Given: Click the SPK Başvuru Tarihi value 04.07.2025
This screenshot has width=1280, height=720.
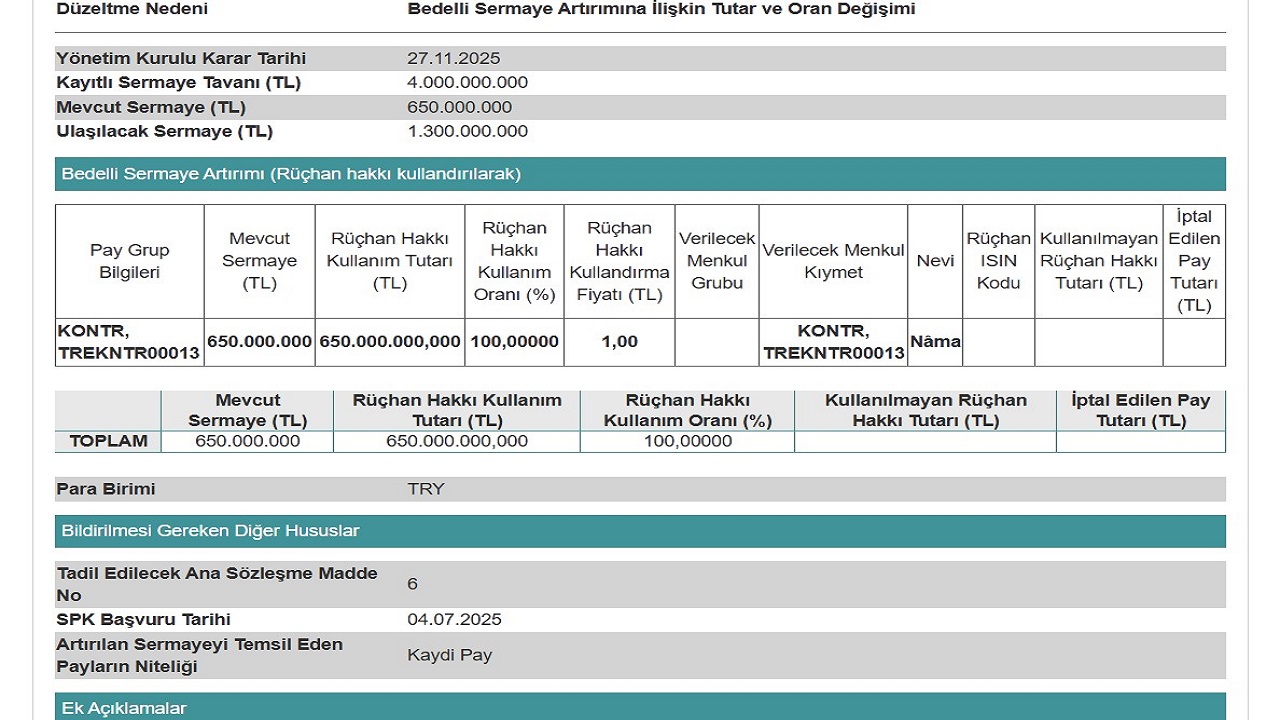Looking at the screenshot, I should click(x=454, y=619).
